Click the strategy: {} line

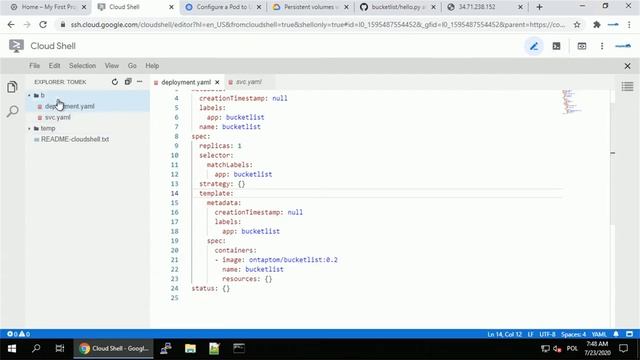point(222,184)
